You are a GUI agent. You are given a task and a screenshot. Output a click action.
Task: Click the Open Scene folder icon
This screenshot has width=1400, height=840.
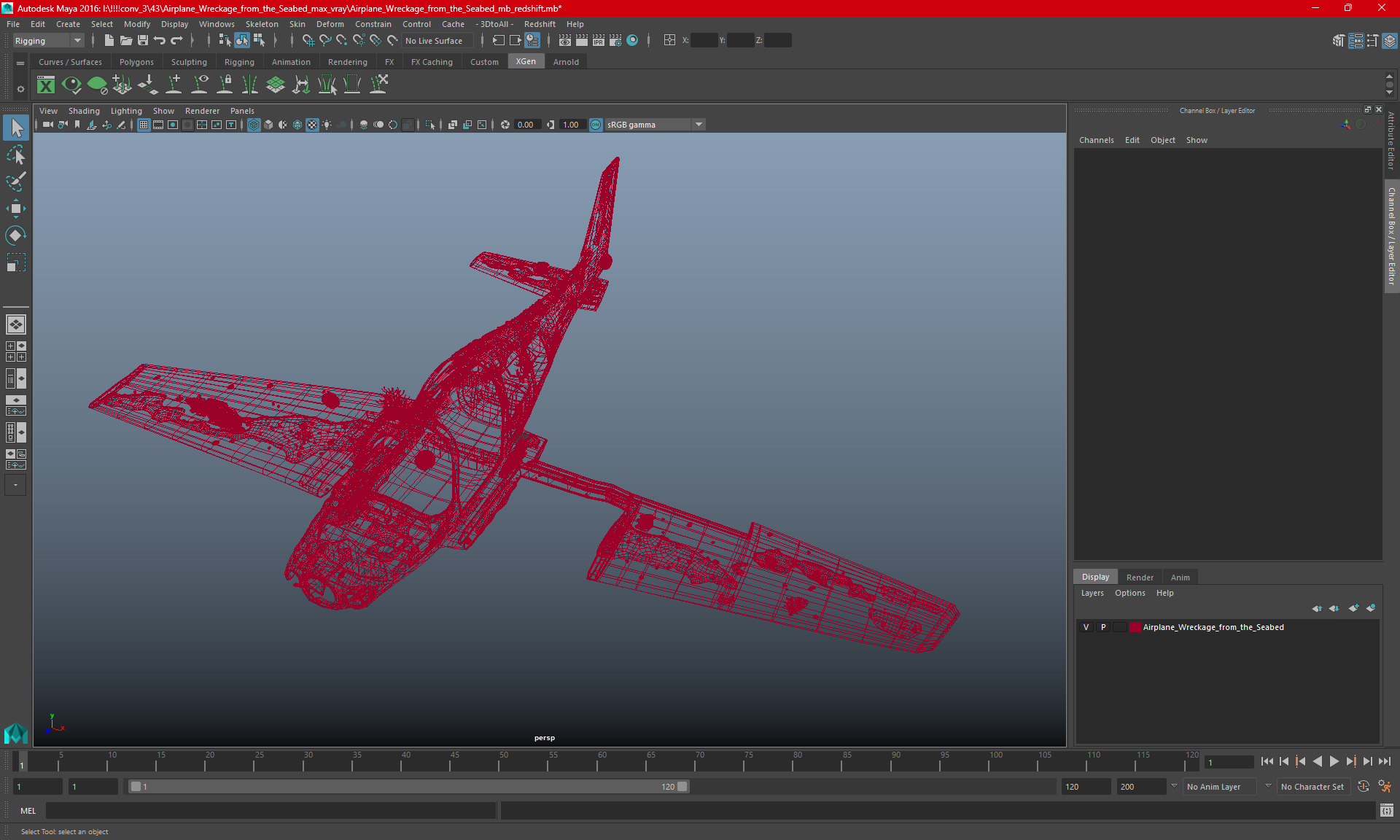point(125,41)
